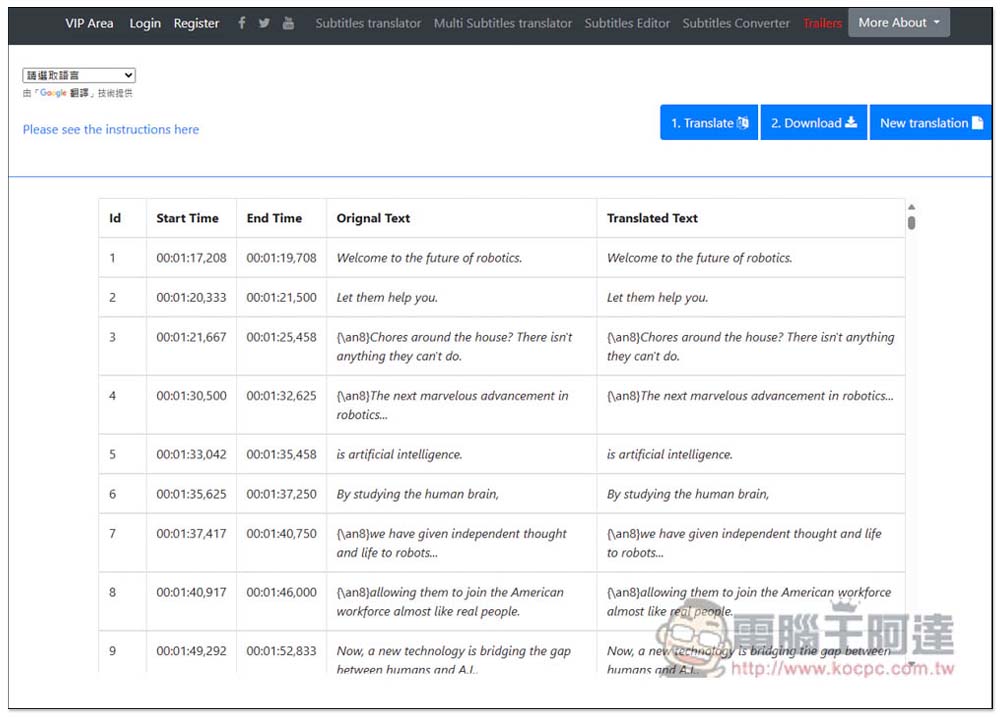Open the red Trailers link
1000x717 pixels.
pyautogui.click(x=822, y=24)
